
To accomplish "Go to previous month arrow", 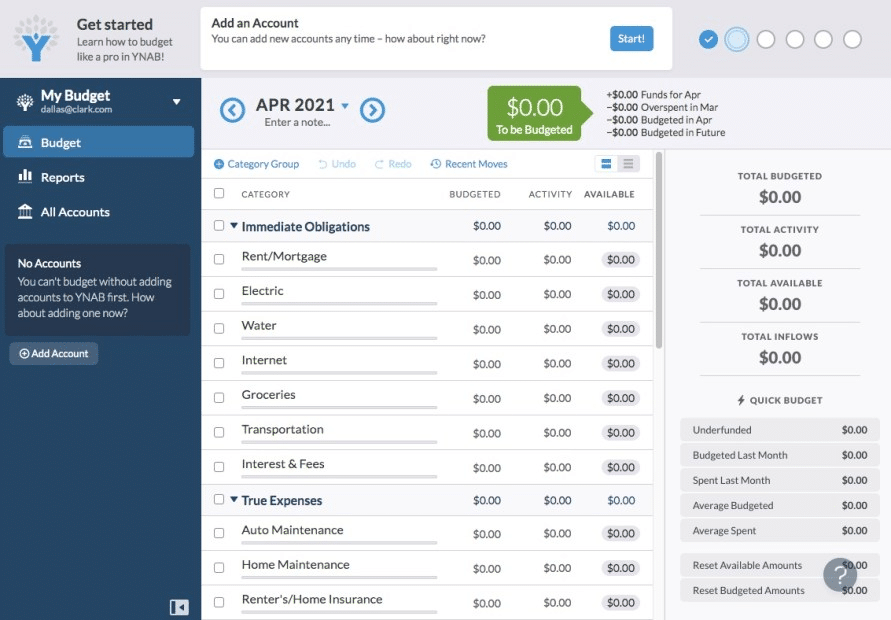I will coord(232,110).
